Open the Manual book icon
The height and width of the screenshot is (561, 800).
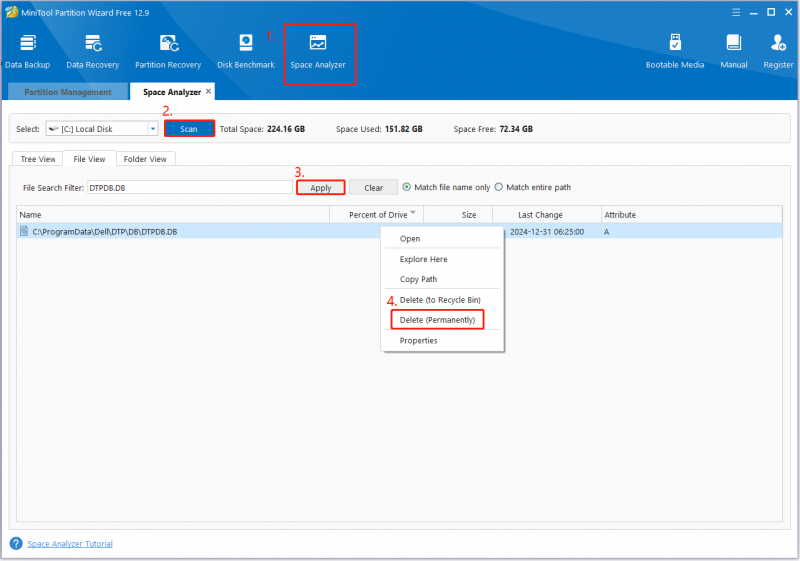tap(734, 43)
